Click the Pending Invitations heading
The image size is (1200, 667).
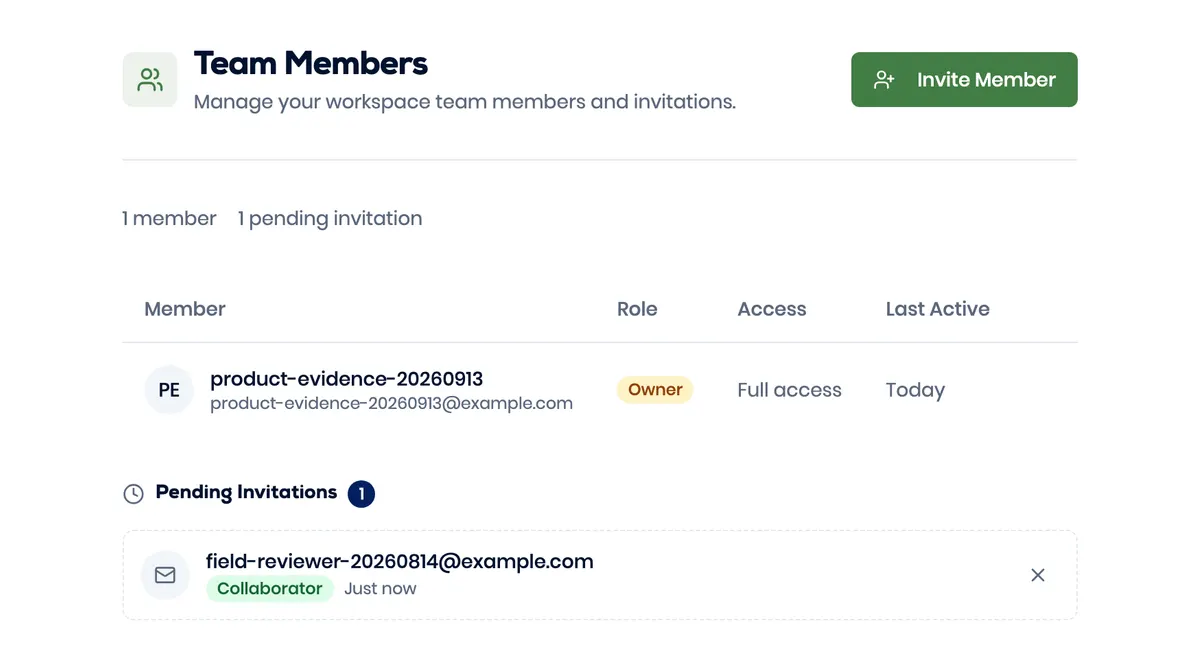click(246, 493)
